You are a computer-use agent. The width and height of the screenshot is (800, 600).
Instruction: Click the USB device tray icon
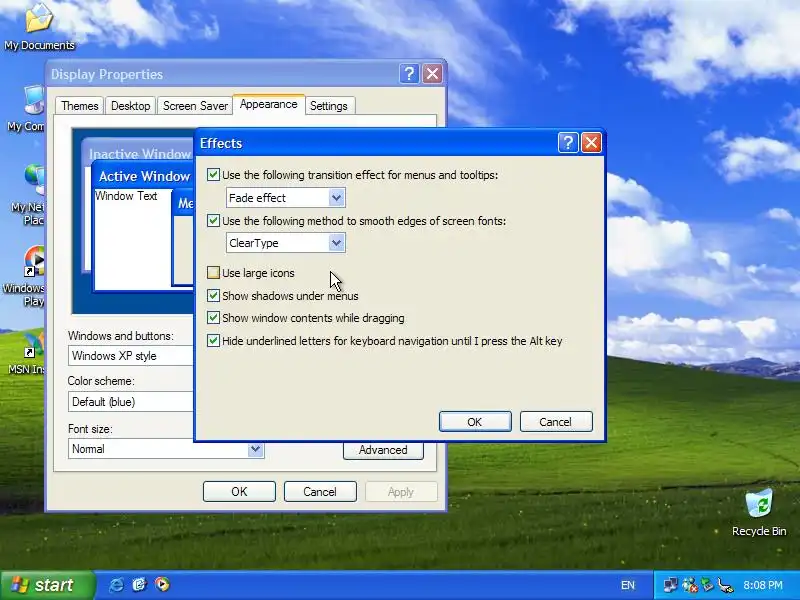tap(725, 585)
